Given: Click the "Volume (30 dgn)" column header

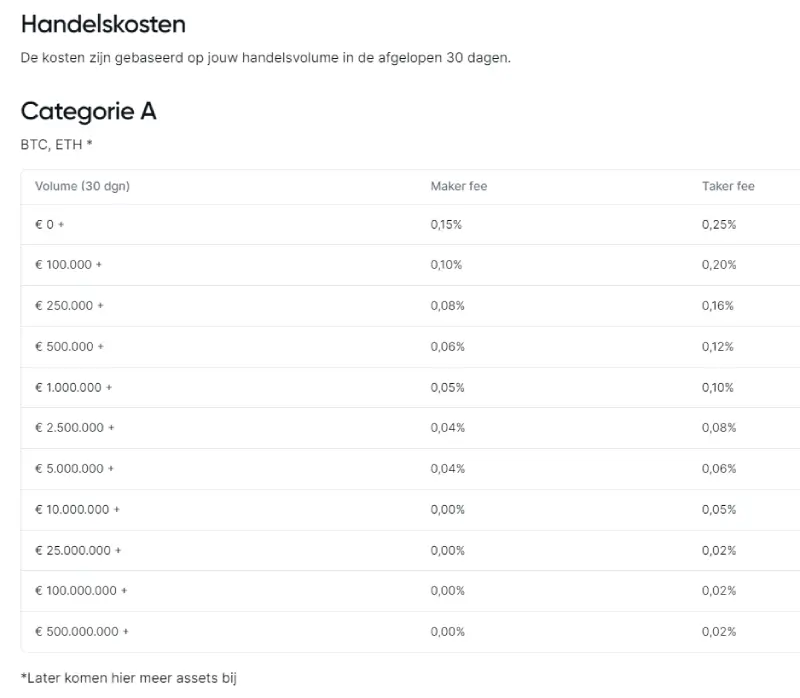Looking at the screenshot, I should 82,187.
